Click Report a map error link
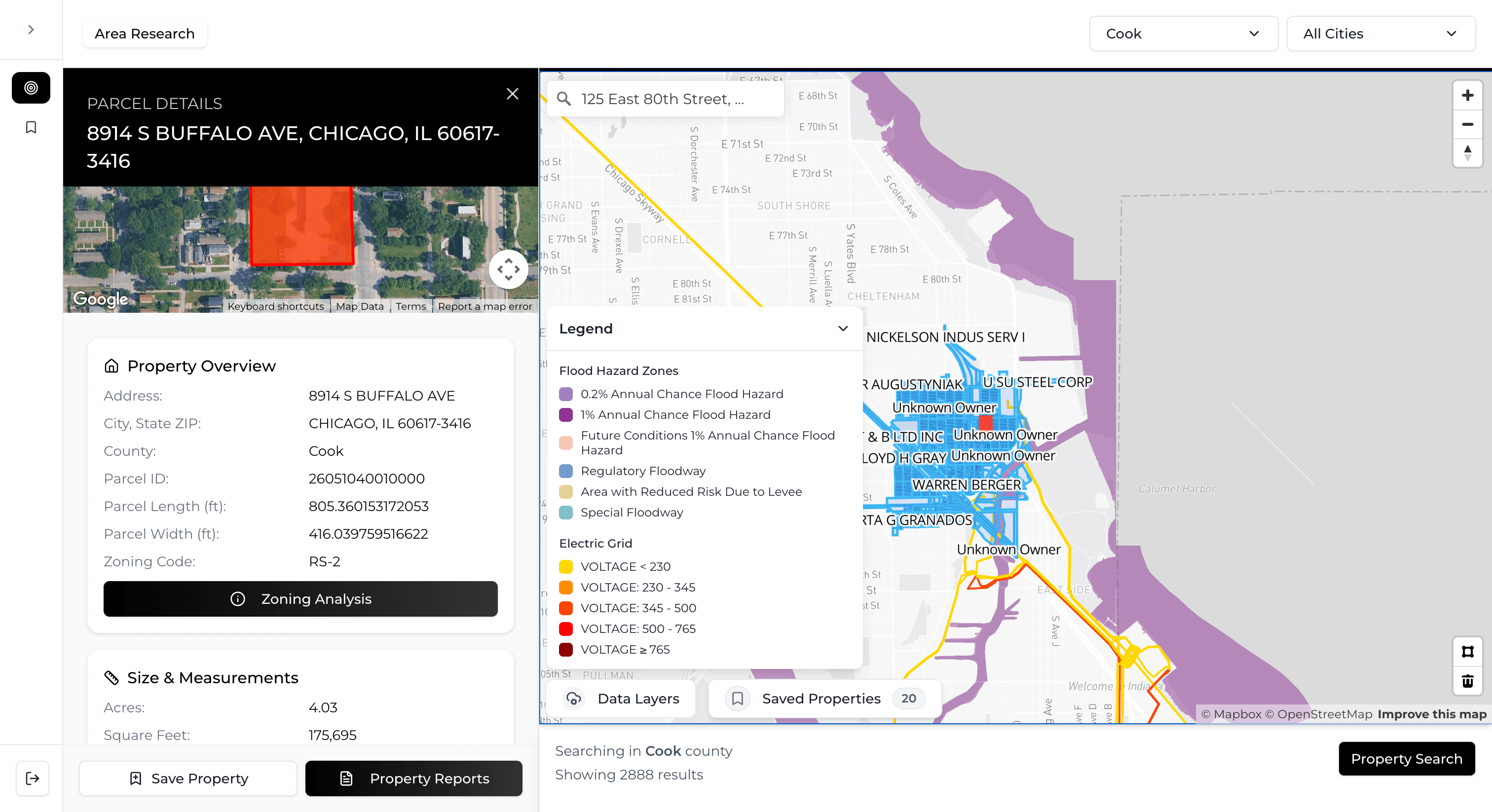1492x812 pixels. (x=485, y=306)
